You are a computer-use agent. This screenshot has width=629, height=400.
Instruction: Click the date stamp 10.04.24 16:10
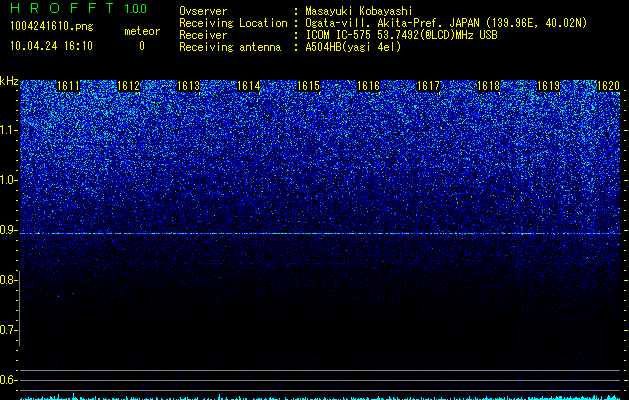[x=51, y=46]
